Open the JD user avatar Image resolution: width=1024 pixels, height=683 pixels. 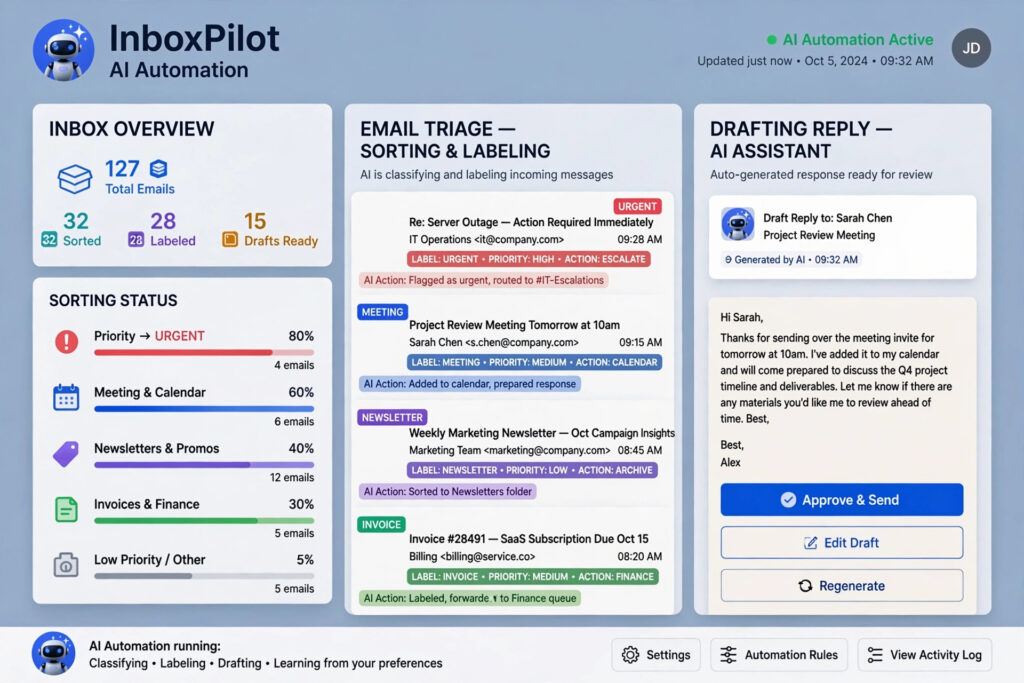point(970,48)
